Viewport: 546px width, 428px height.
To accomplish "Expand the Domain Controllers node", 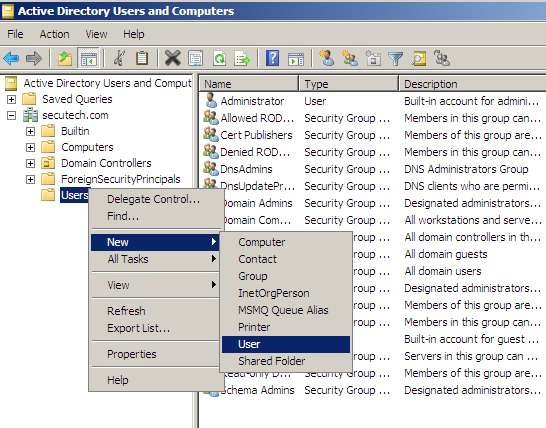I will click(x=30, y=163).
